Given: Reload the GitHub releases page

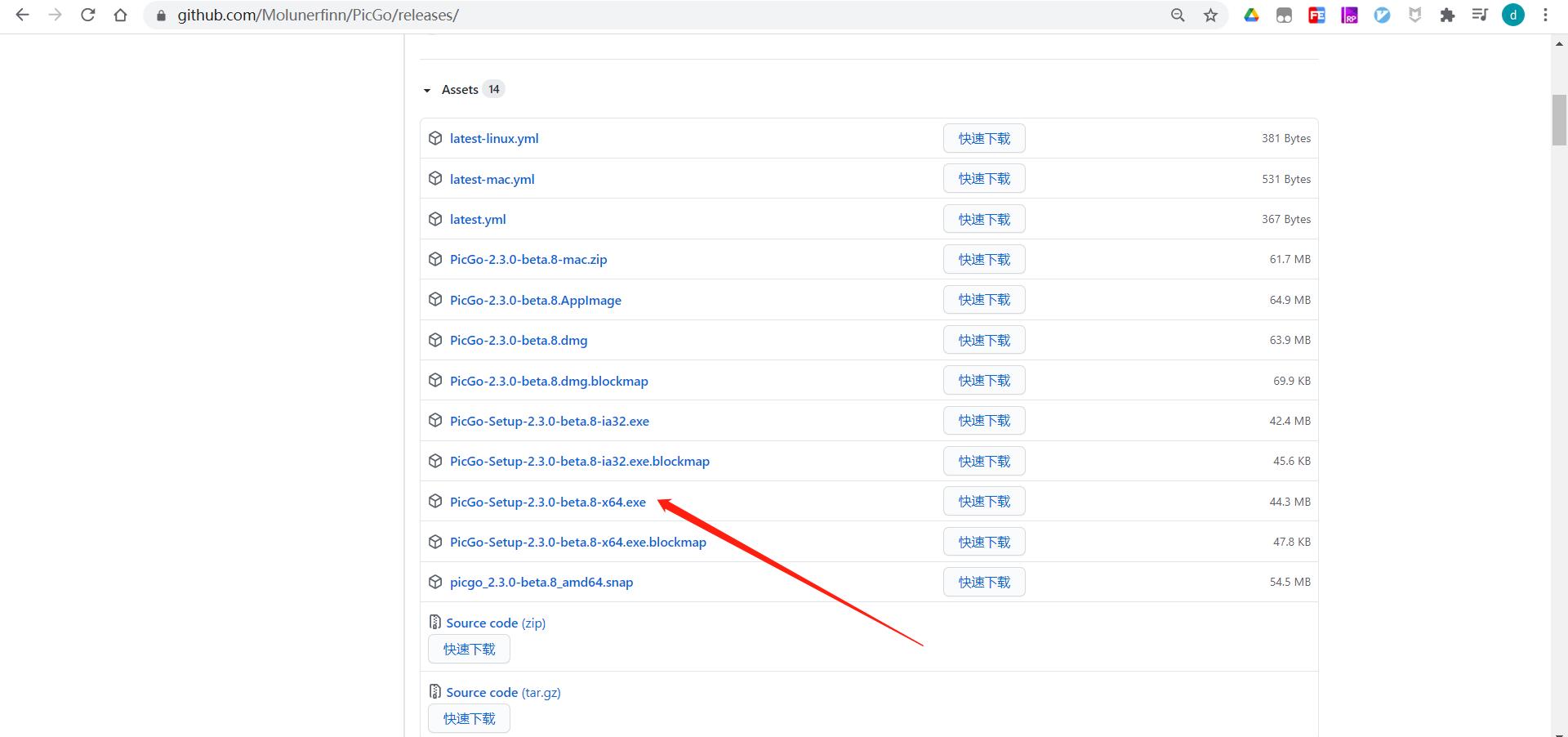Looking at the screenshot, I should pos(87,15).
